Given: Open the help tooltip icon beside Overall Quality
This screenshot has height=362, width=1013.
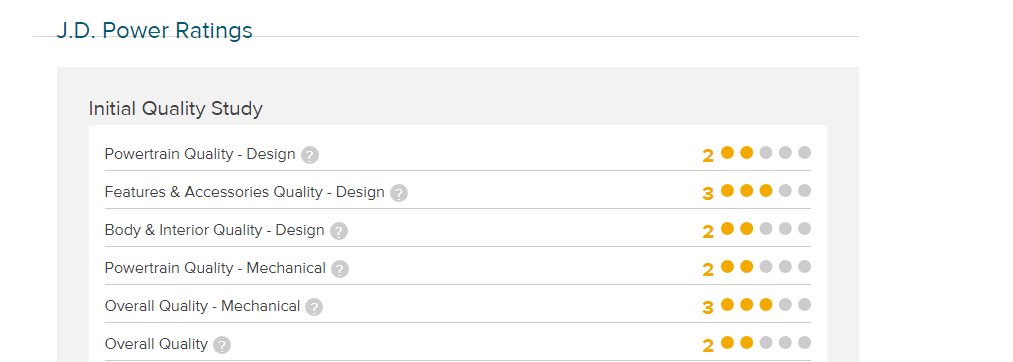Looking at the screenshot, I should [222, 345].
